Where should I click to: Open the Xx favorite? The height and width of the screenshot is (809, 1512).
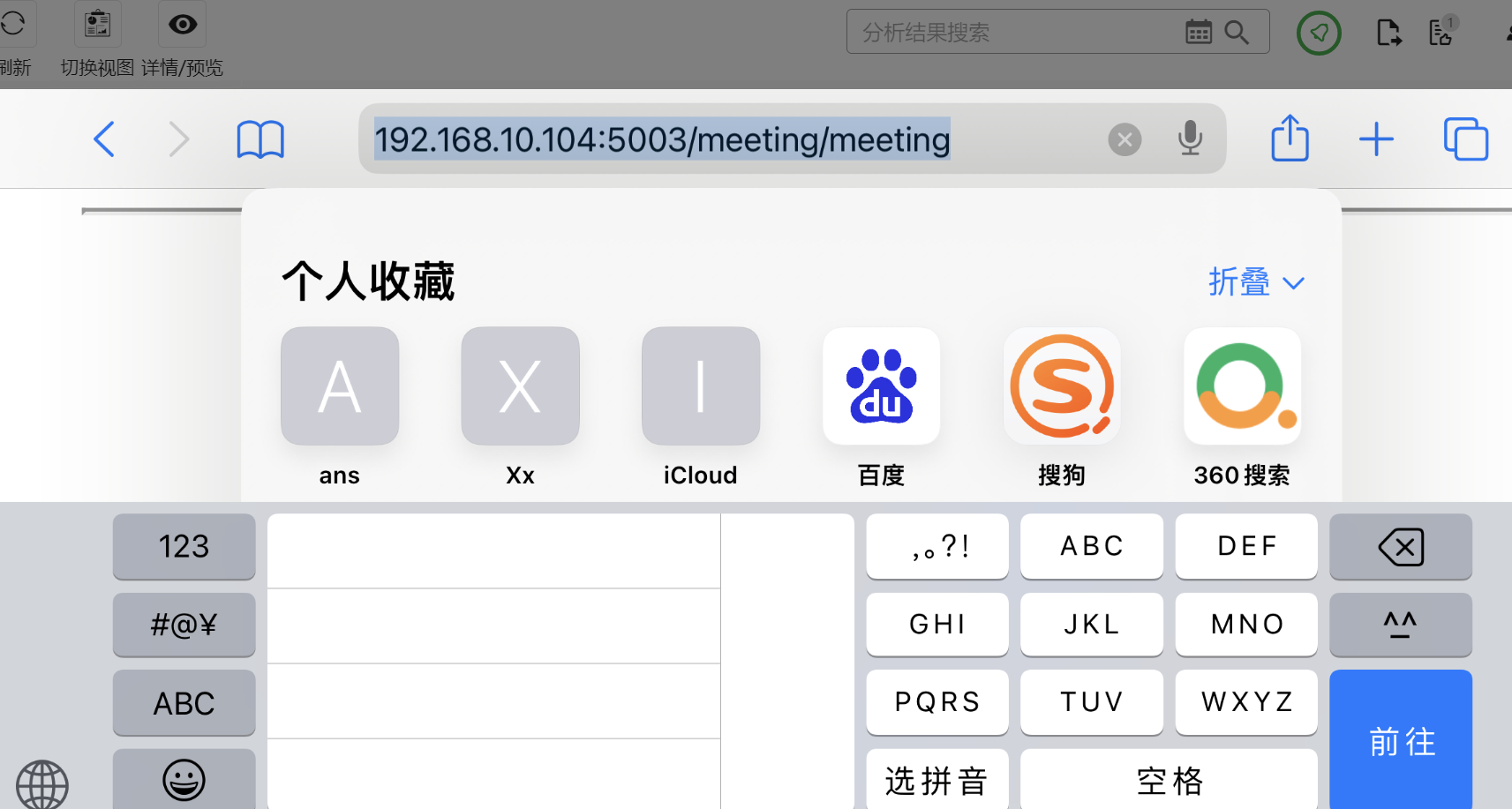(520, 408)
